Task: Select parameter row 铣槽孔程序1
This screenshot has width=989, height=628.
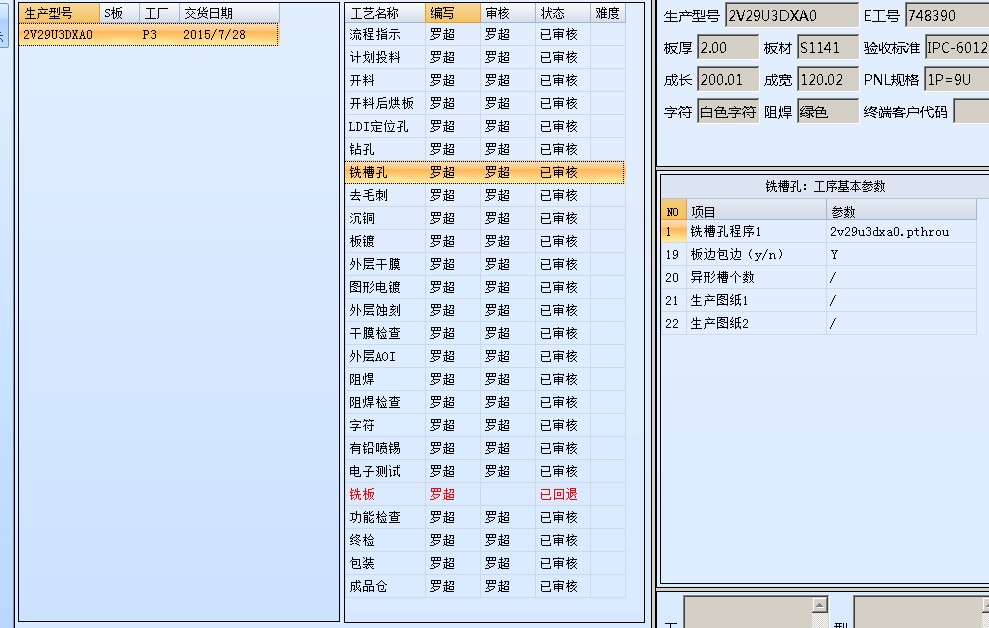Action: [819, 232]
